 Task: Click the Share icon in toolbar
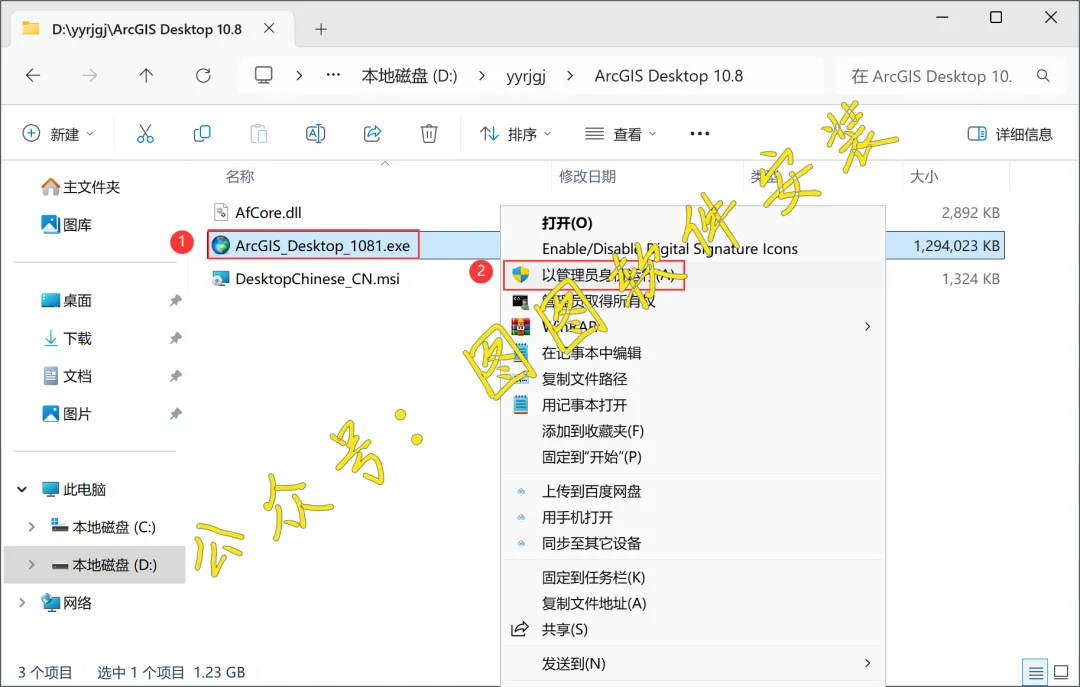point(373,134)
